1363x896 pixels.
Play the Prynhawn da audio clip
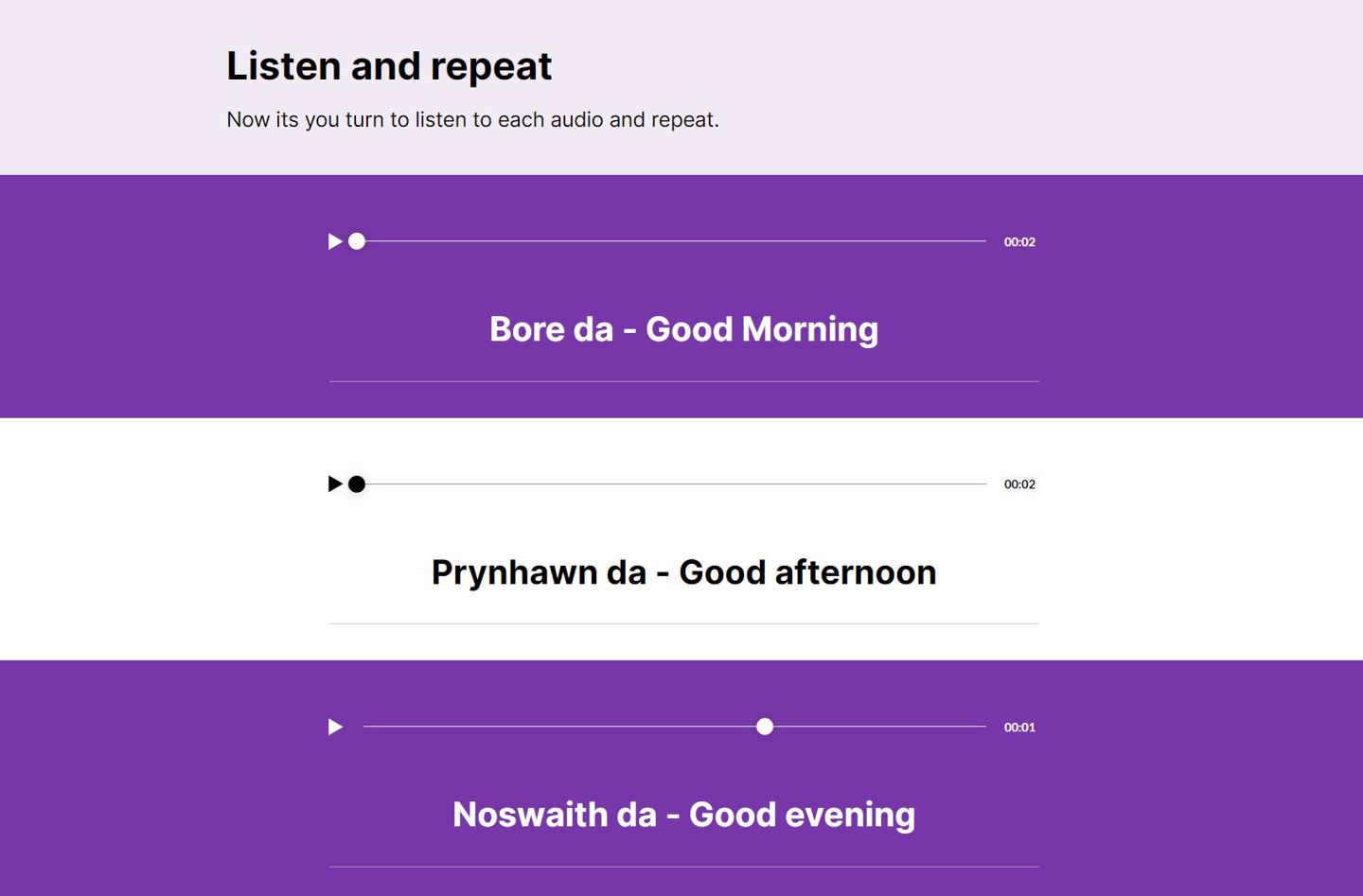[335, 484]
